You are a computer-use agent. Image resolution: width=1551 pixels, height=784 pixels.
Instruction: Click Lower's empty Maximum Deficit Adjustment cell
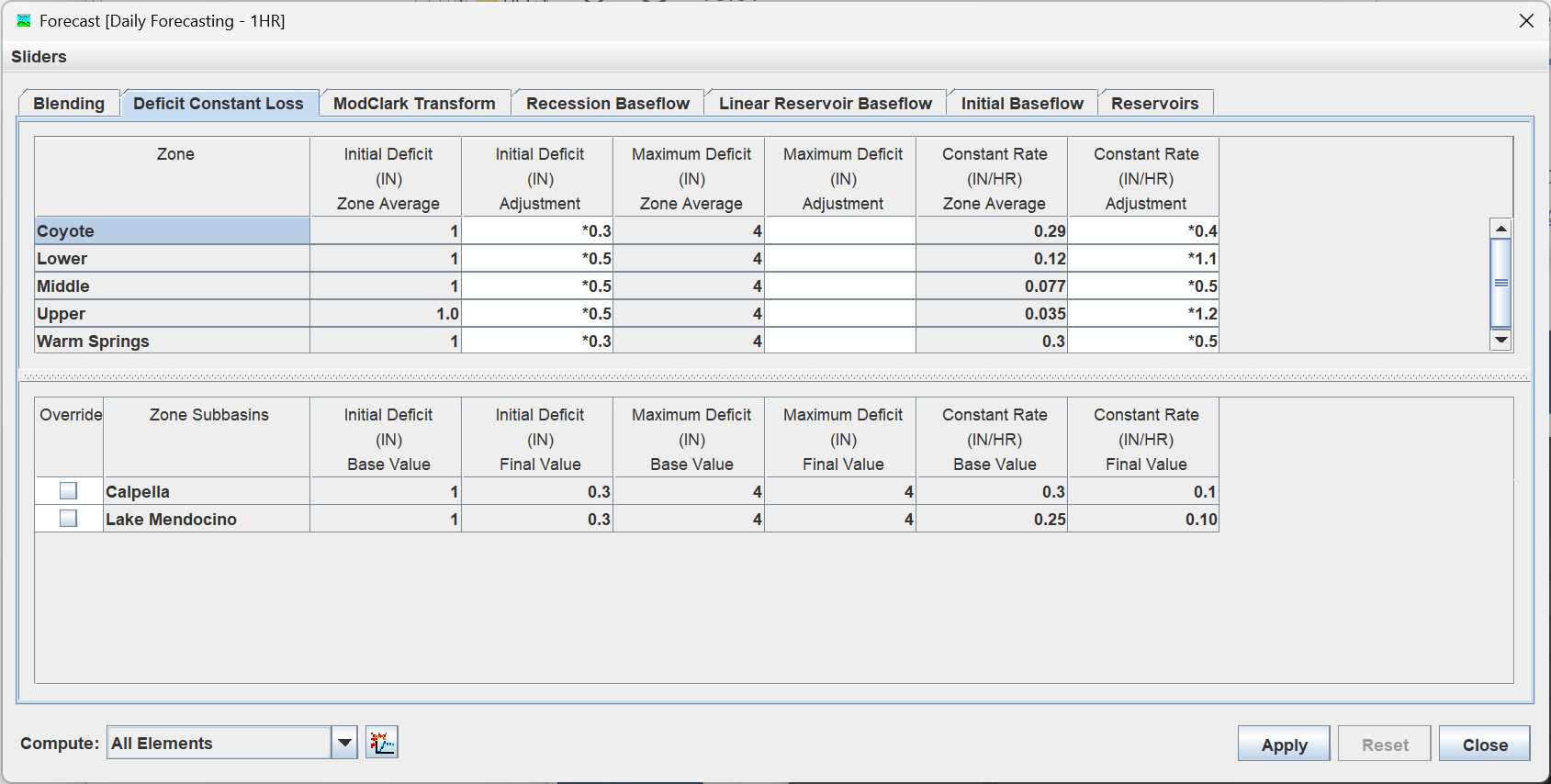(841, 259)
